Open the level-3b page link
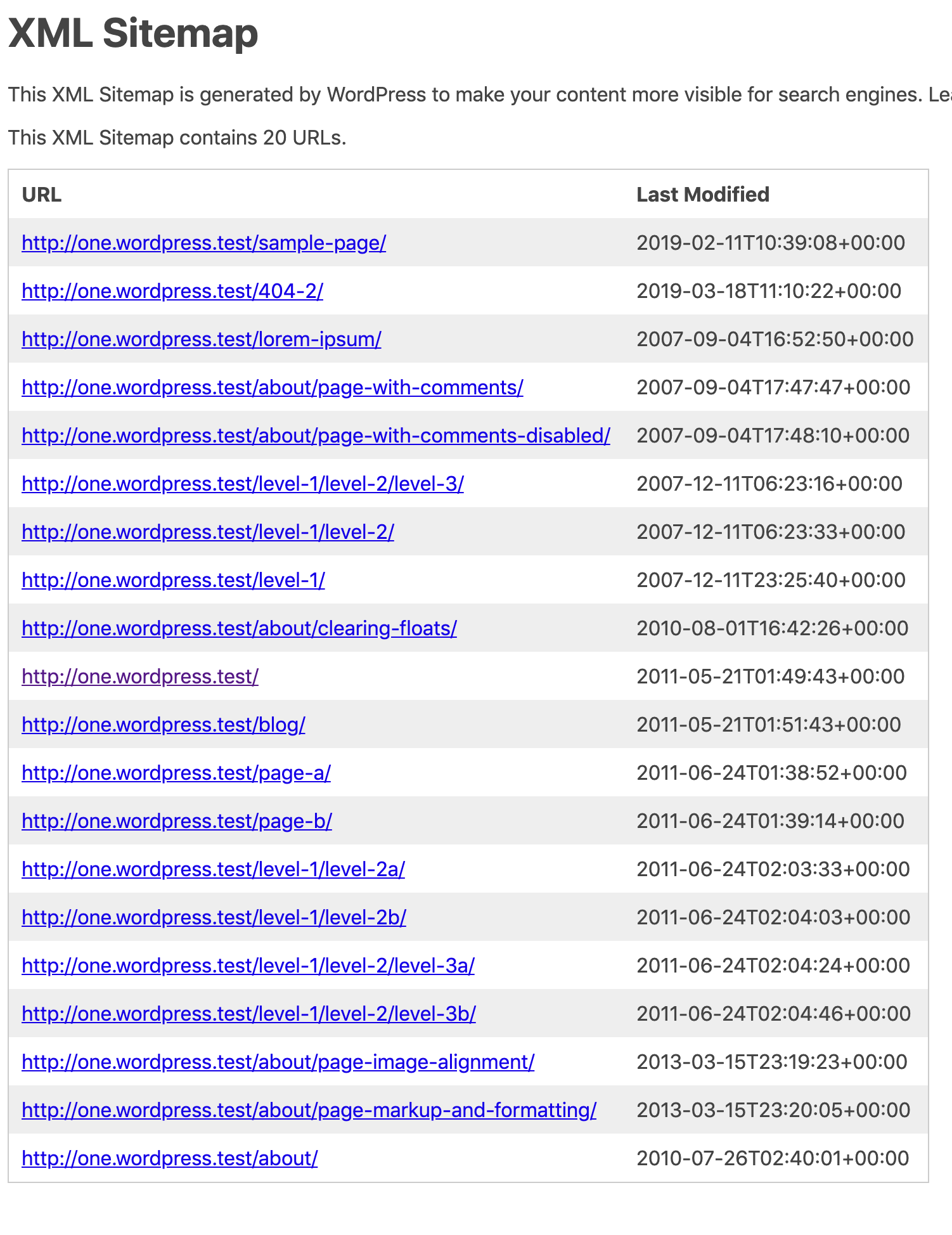Image resolution: width=952 pixels, height=1235 pixels. pos(248,1014)
